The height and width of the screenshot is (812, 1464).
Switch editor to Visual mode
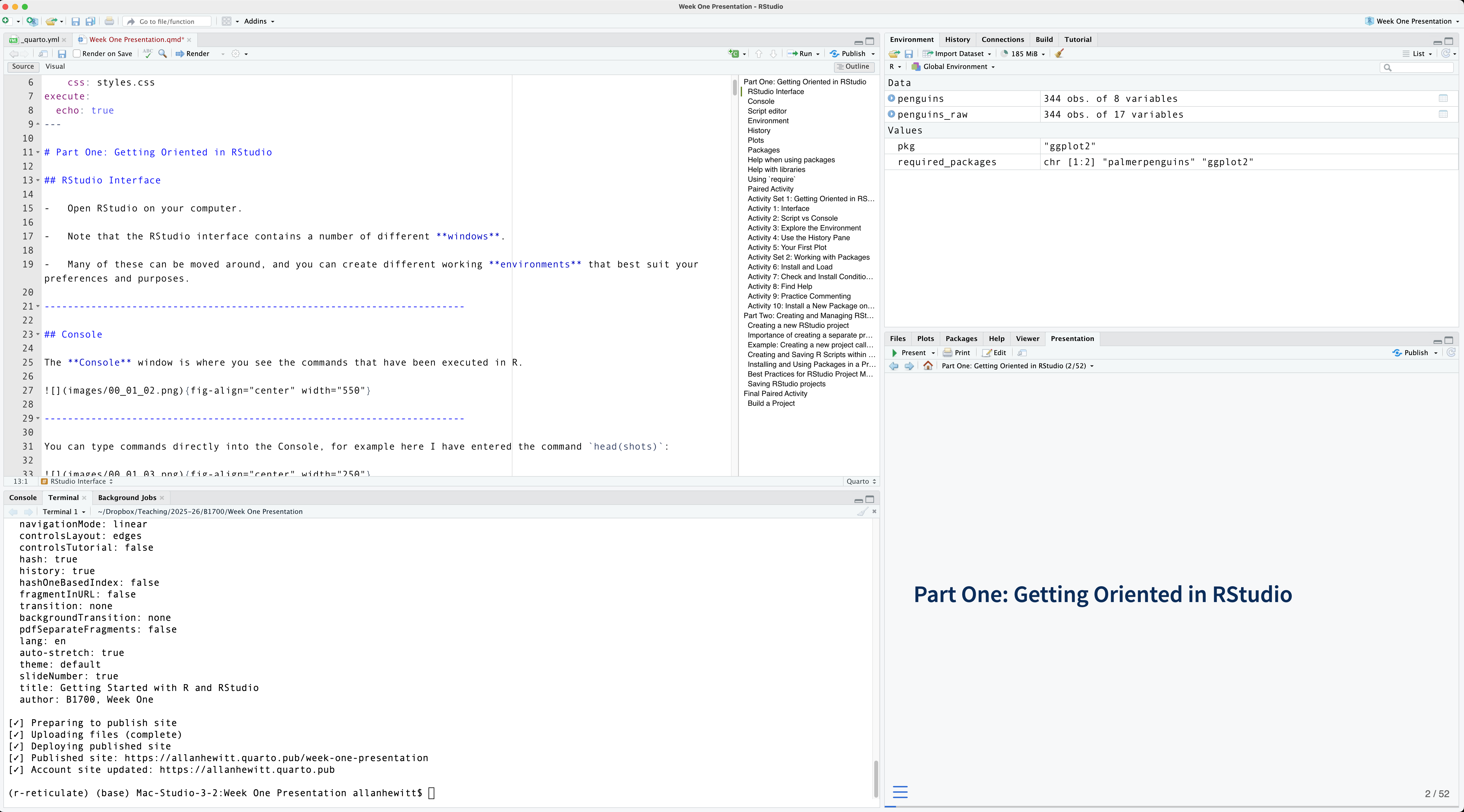click(55, 66)
